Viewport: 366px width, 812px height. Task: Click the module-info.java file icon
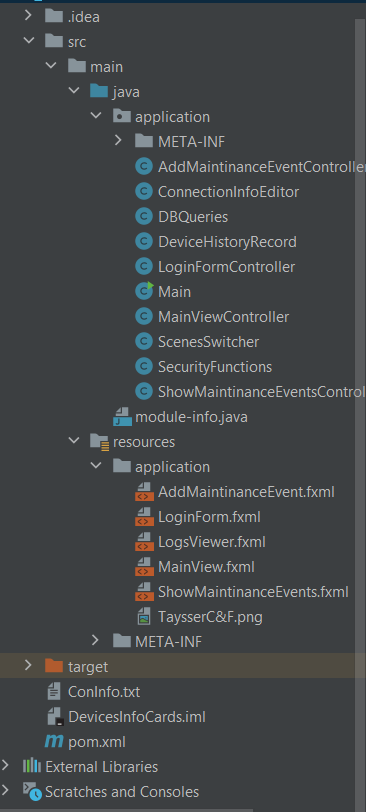coord(122,416)
